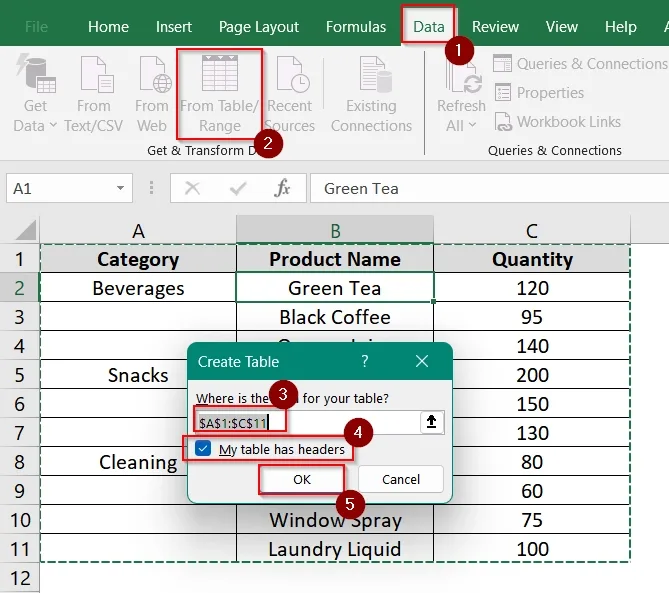Select row 1 header

coord(19,259)
